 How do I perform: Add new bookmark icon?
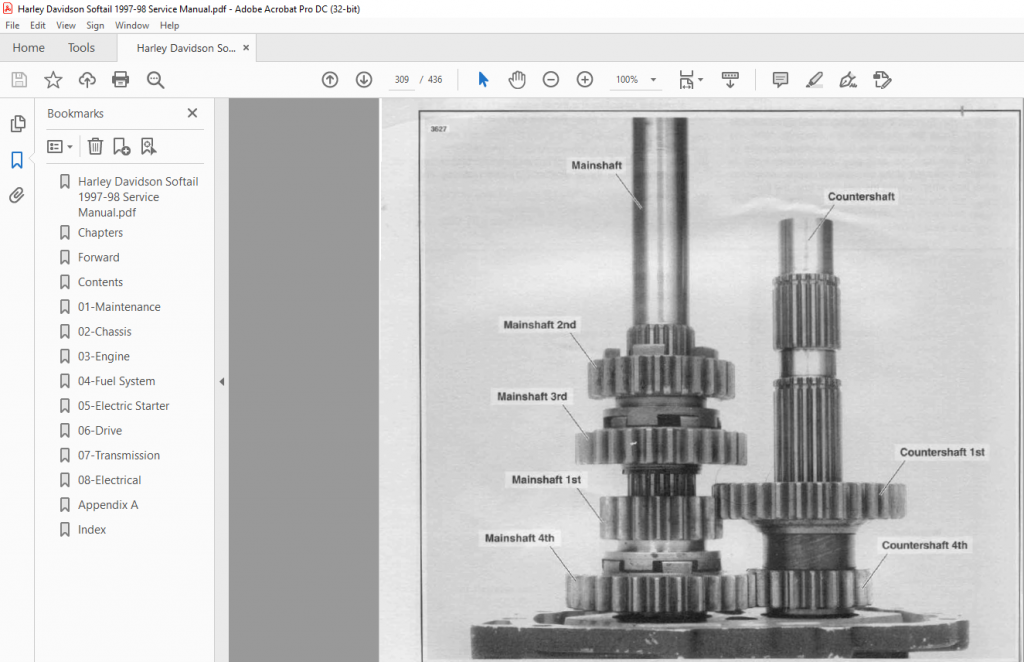121,146
